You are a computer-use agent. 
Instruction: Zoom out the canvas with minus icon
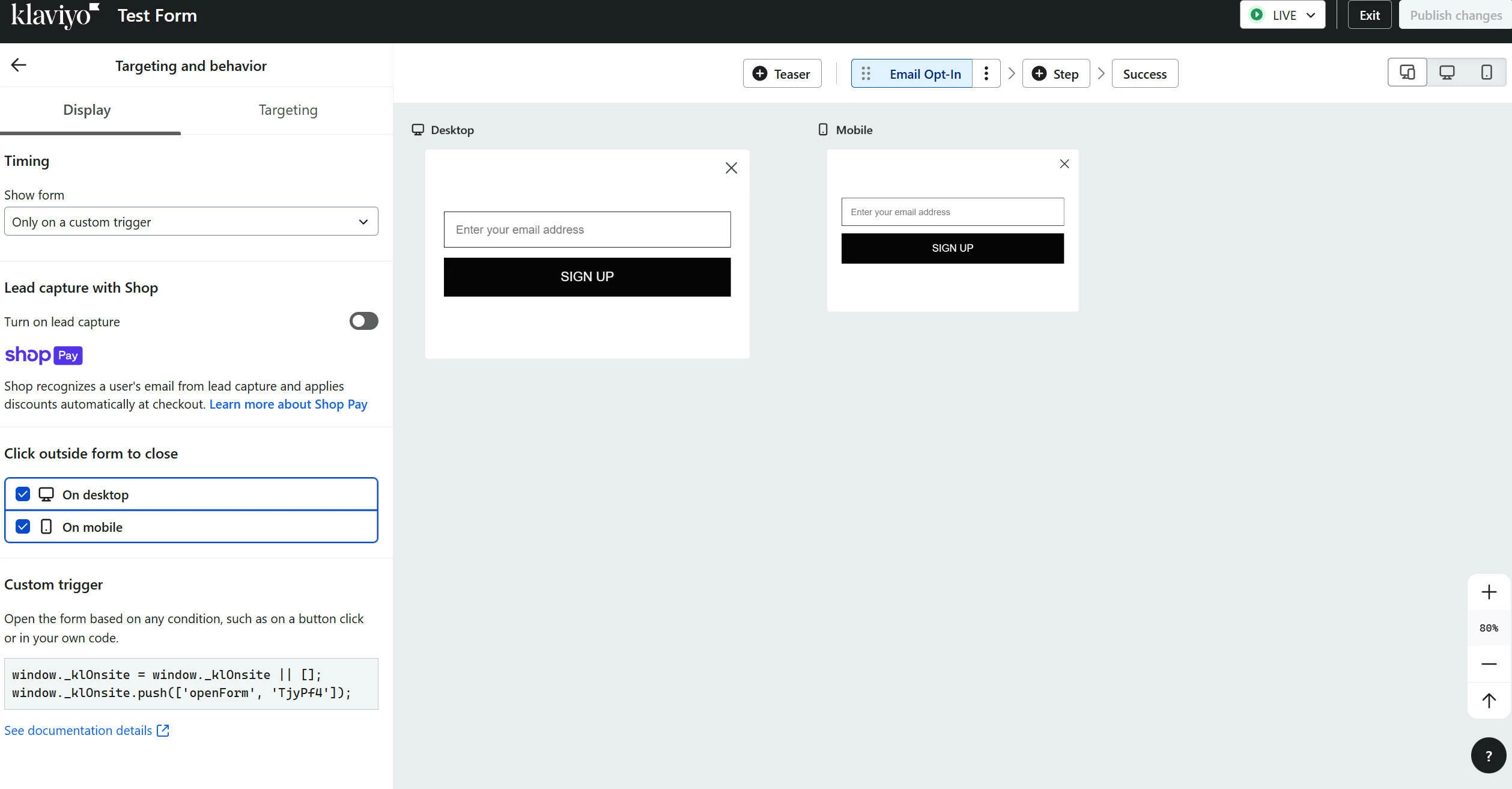[x=1489, y=664]
